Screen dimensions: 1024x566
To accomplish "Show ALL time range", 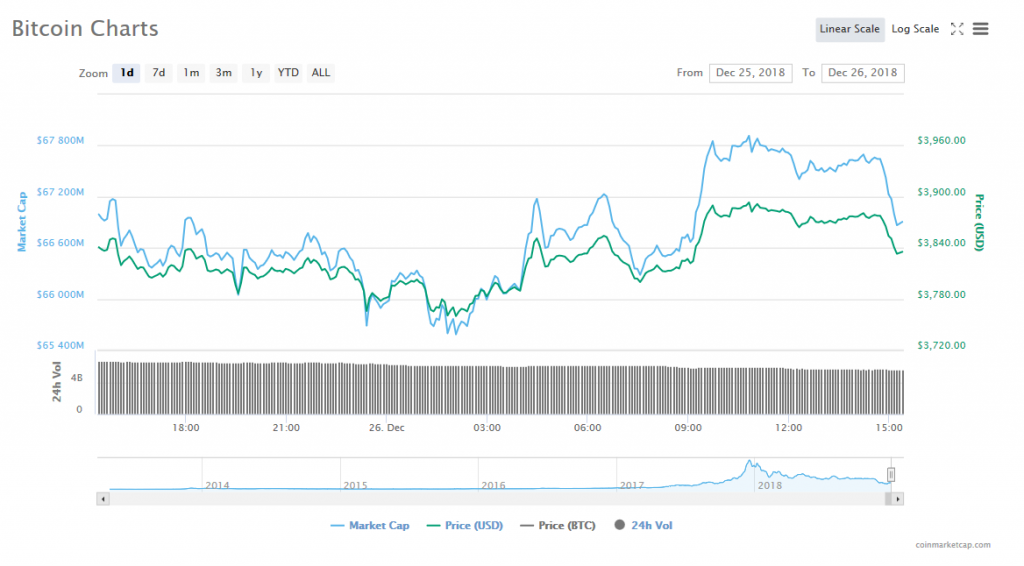I will 321,73.
